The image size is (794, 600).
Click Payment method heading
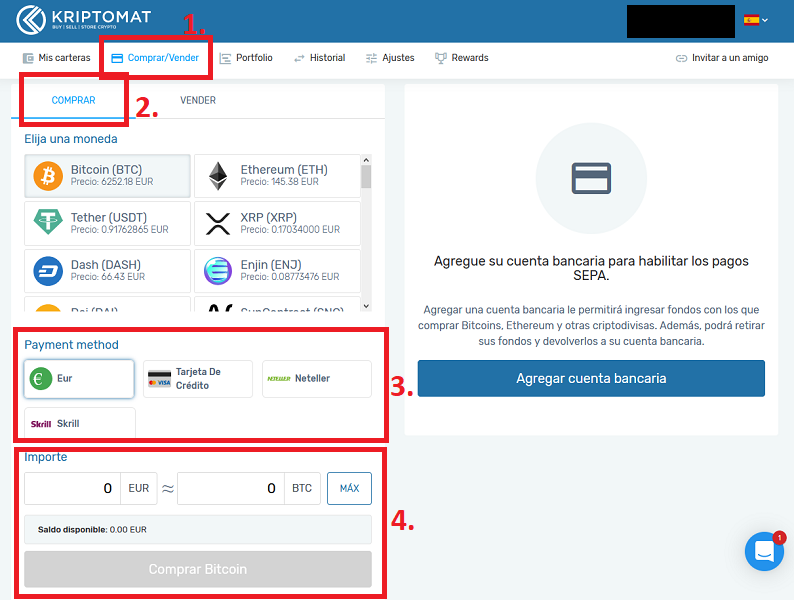[71, 345]
